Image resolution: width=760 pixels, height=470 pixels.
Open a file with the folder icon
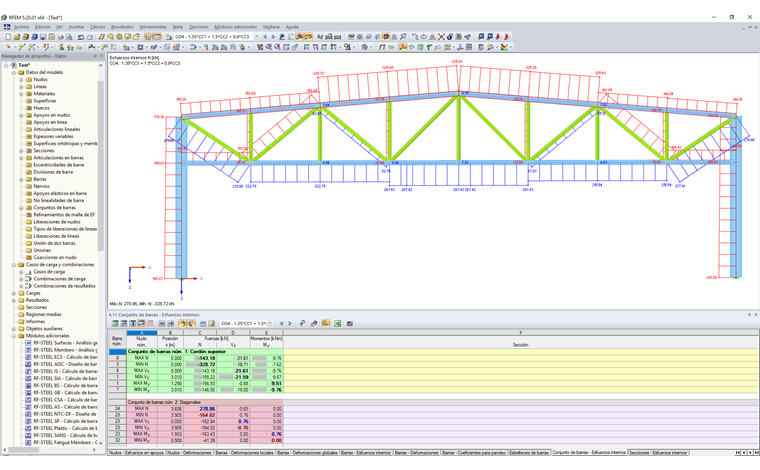(17, 37)
